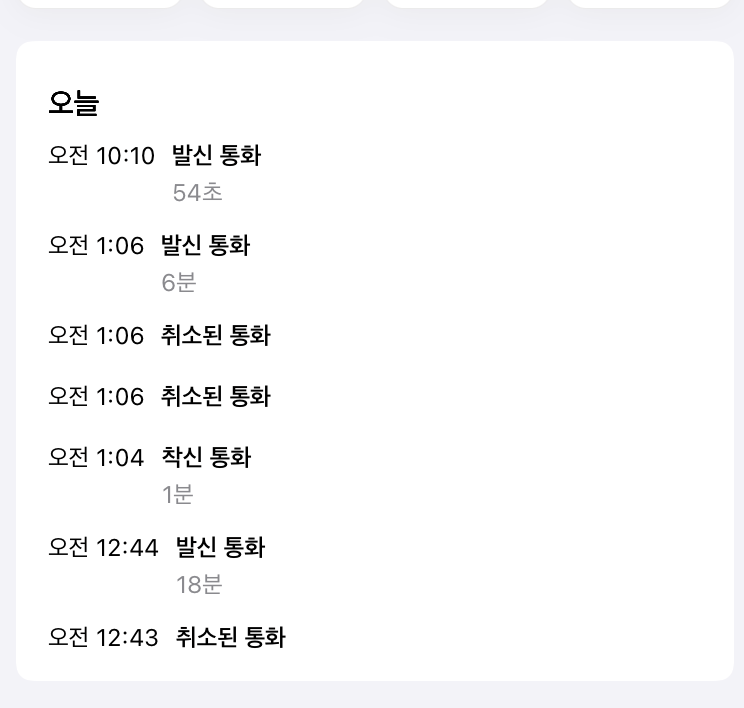Open the 발신 통화 entry at 오전 12:44

coord(220,548)
